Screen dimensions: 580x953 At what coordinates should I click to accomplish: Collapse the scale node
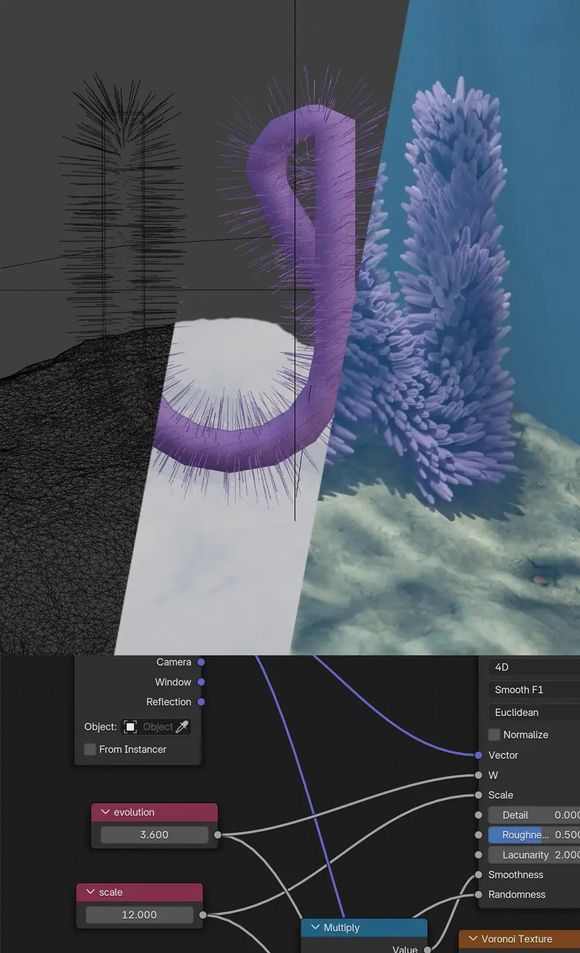point(91,892)
